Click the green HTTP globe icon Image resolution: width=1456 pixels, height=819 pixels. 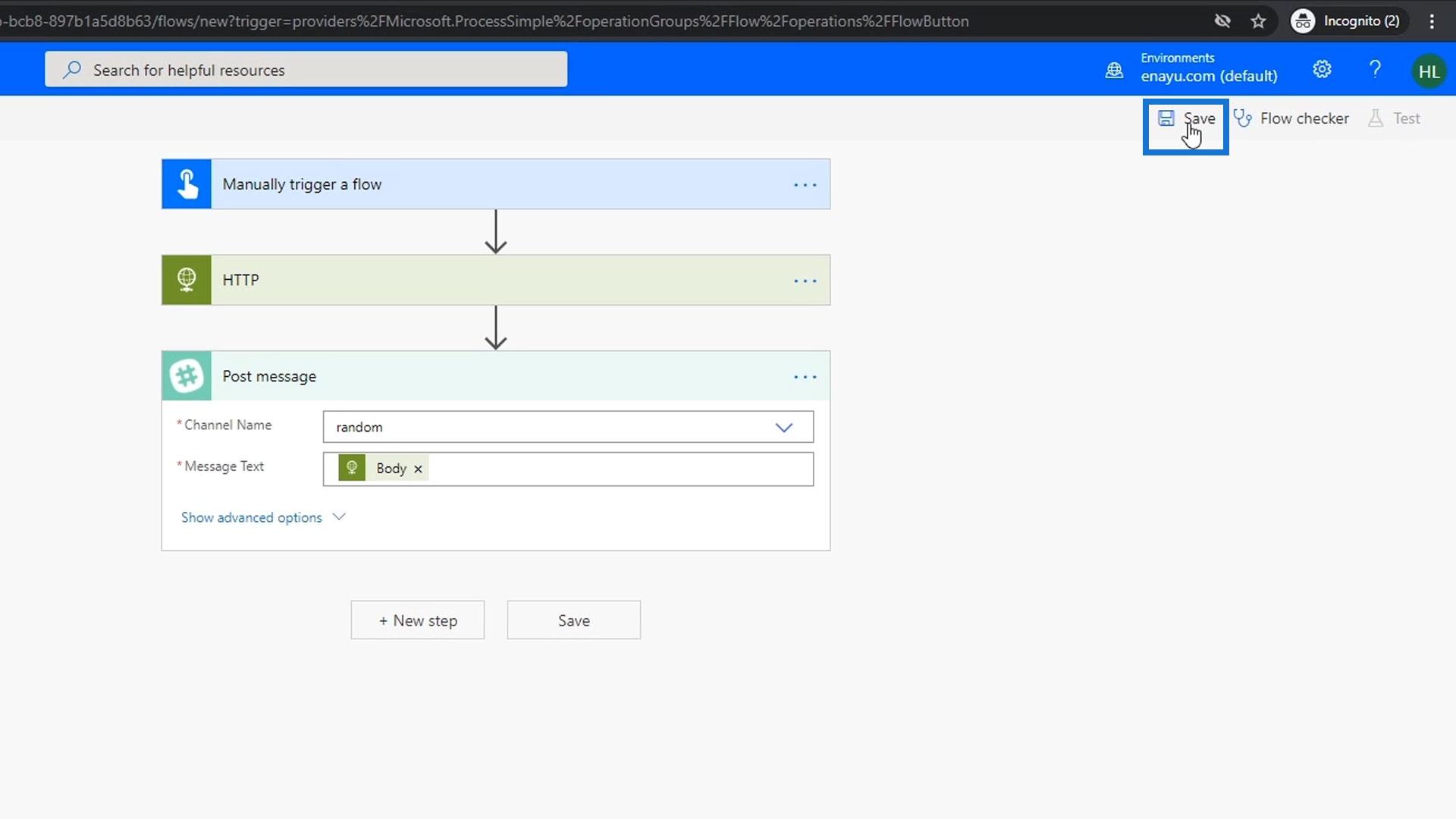187,280
